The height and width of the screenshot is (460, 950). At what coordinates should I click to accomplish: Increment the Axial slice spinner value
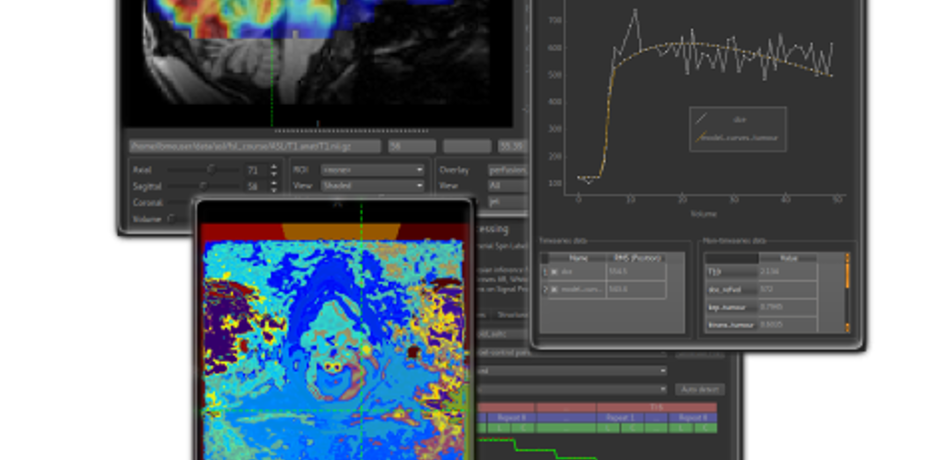[274, 166]
